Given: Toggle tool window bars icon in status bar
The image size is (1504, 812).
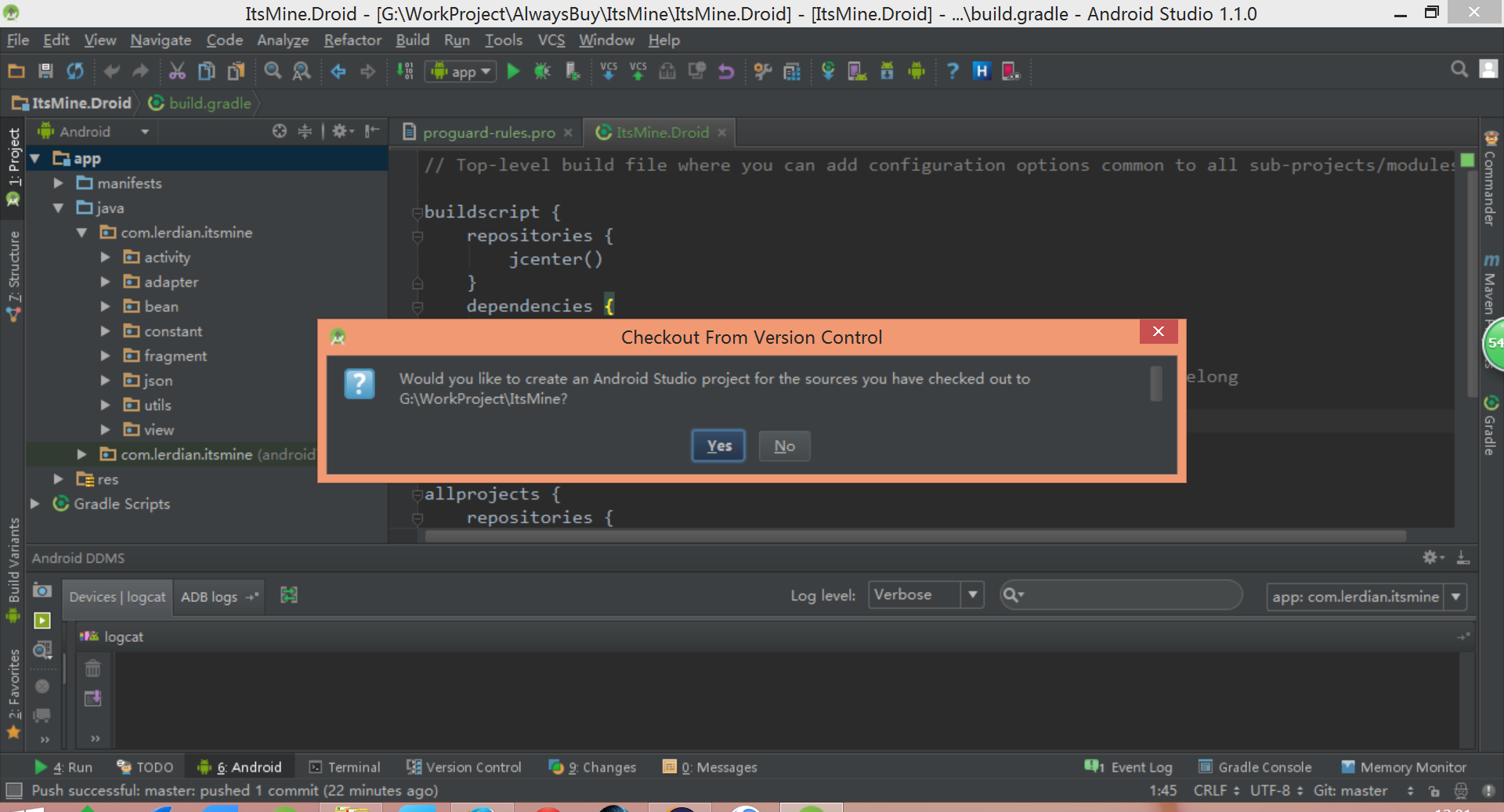Looking at the screenshot, I should (x=13, y=790).
